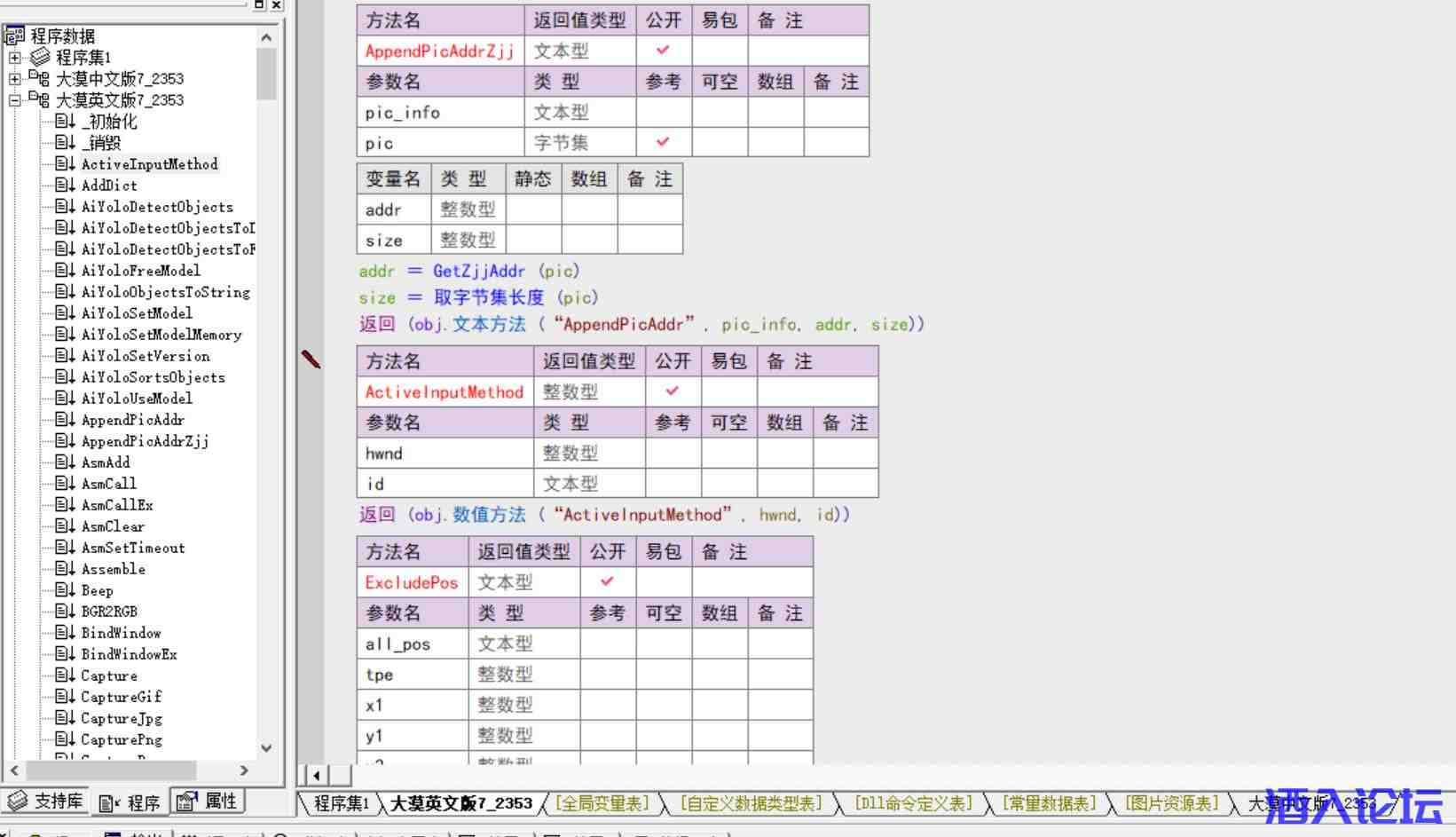Toggle public checkmark for AppendPicAddrZjj
Viewport: 1456px width, 837px height.
coord(663,51)
